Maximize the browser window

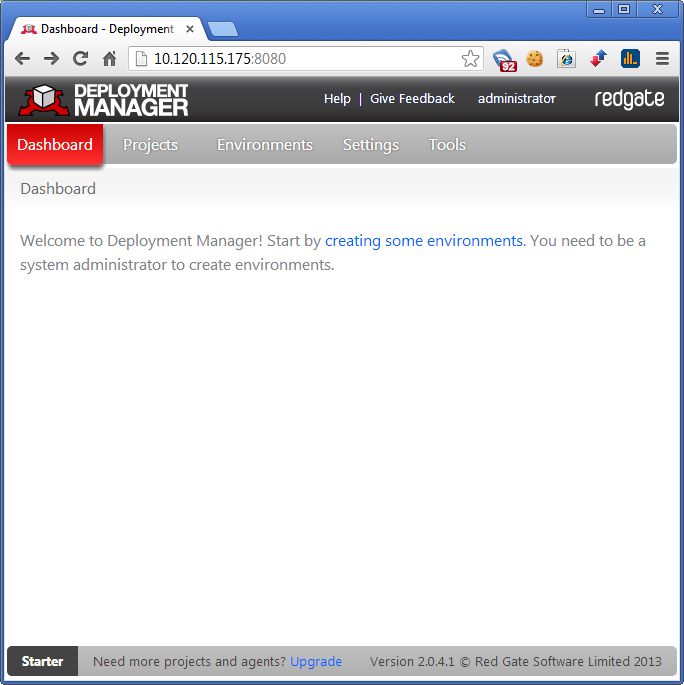(x=624, y=9)
